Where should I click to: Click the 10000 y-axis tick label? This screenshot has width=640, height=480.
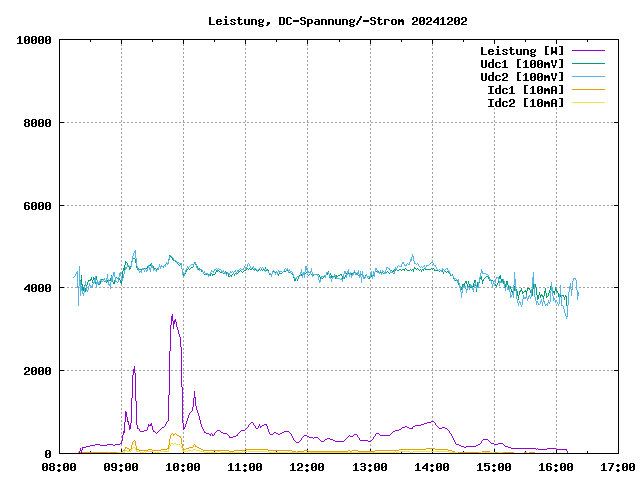(x=34, y=40)
